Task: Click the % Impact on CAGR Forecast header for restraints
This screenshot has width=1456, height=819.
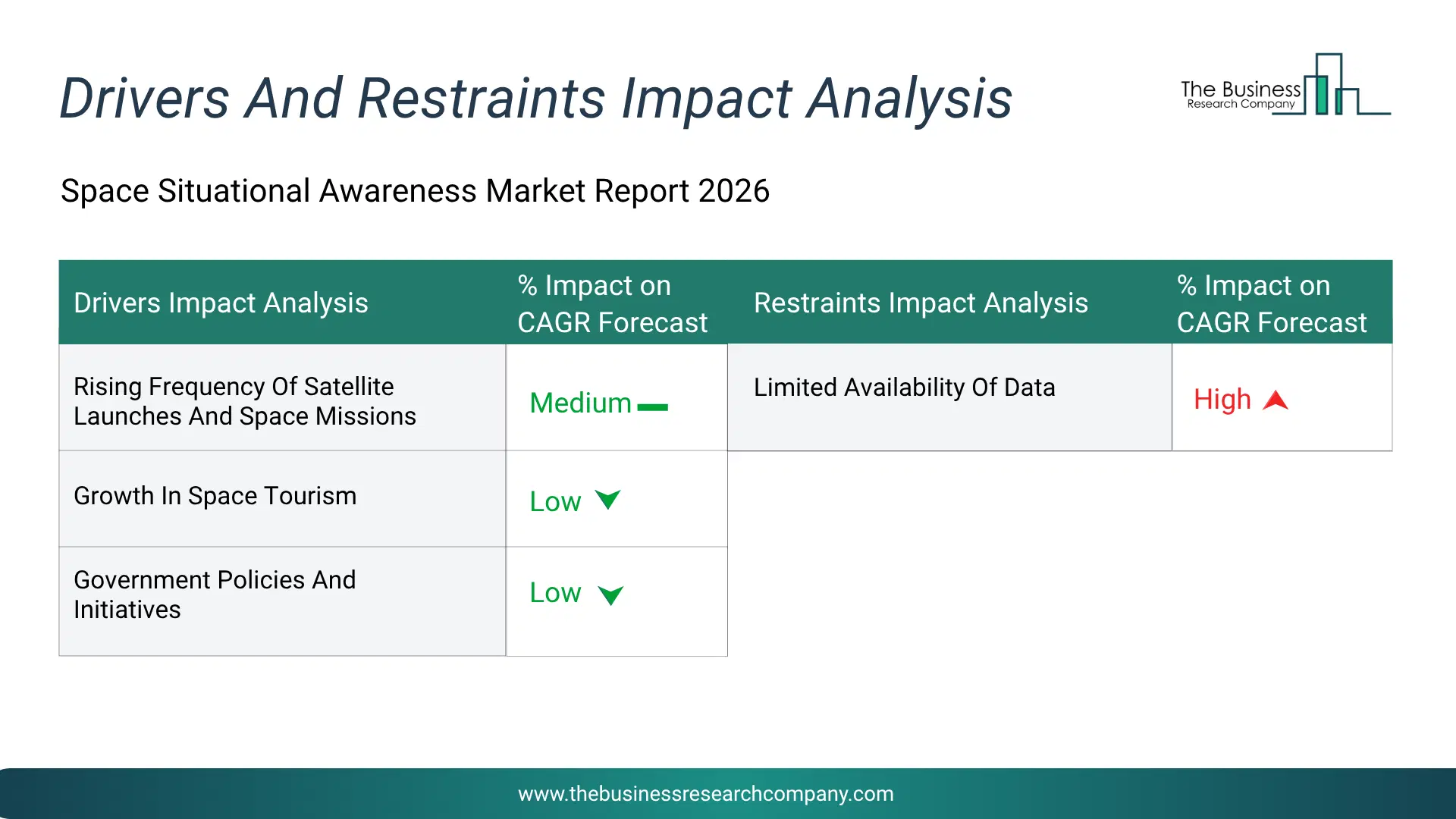Action: (1272, 303)
